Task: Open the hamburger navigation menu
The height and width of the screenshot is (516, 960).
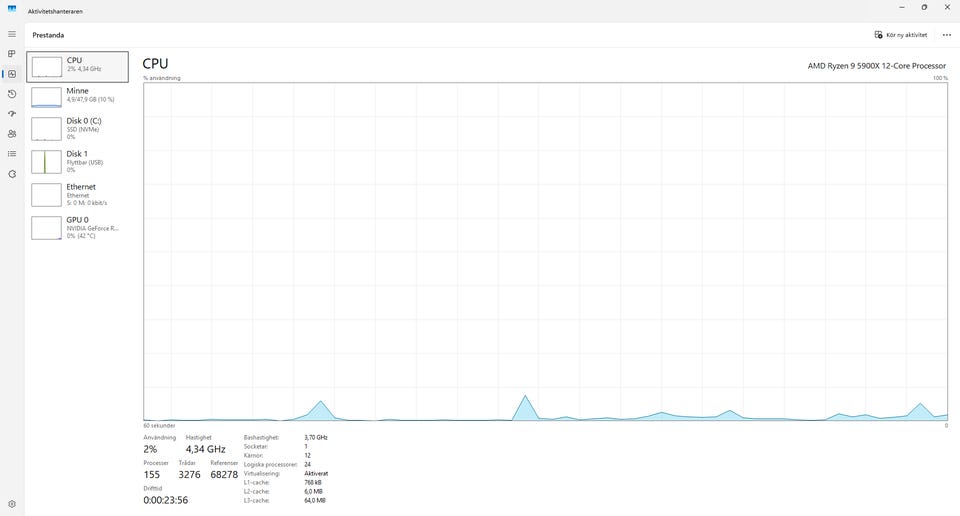Action: coord(12,34)
